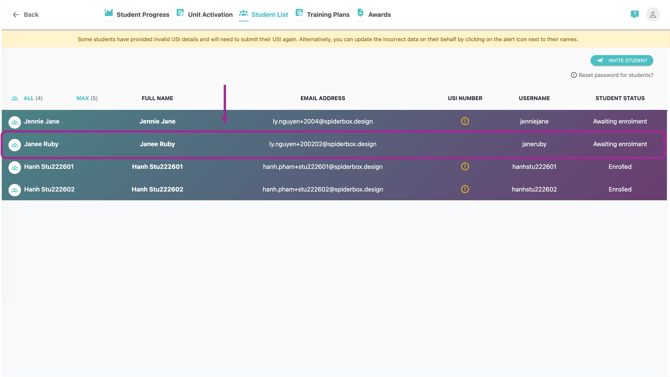Image resolution: width=670 pixels, height=377 pixels.
Task: Click the Full Name column header
Action: tap(157, 98)
